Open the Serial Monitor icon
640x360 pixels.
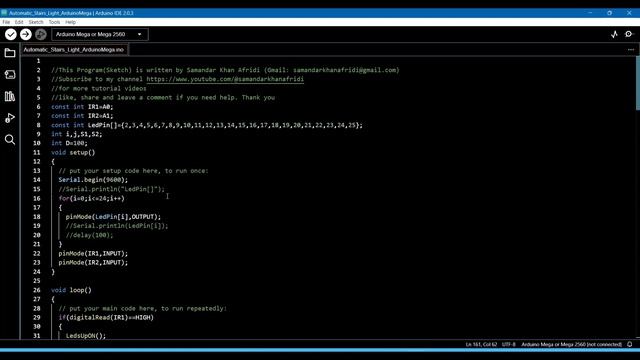click(x=629, y=34)
